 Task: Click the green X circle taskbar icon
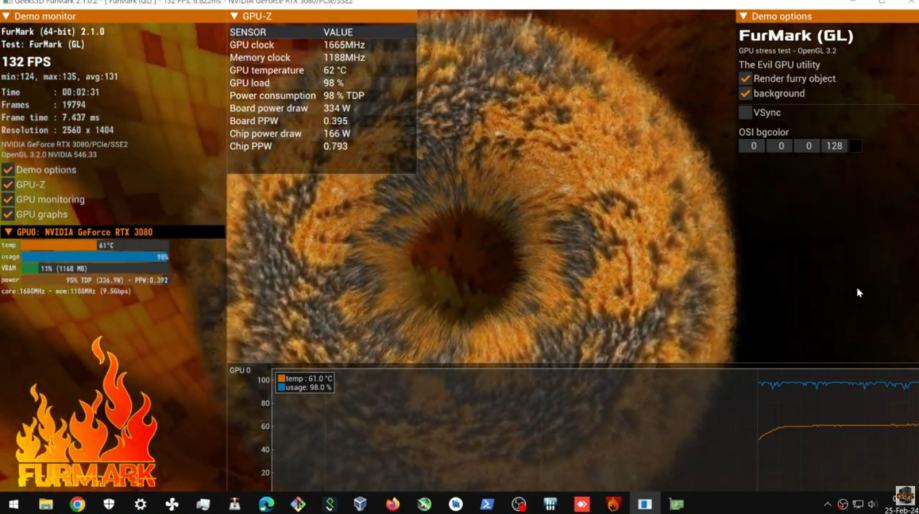pyautogui.click(x=424, y=504)
